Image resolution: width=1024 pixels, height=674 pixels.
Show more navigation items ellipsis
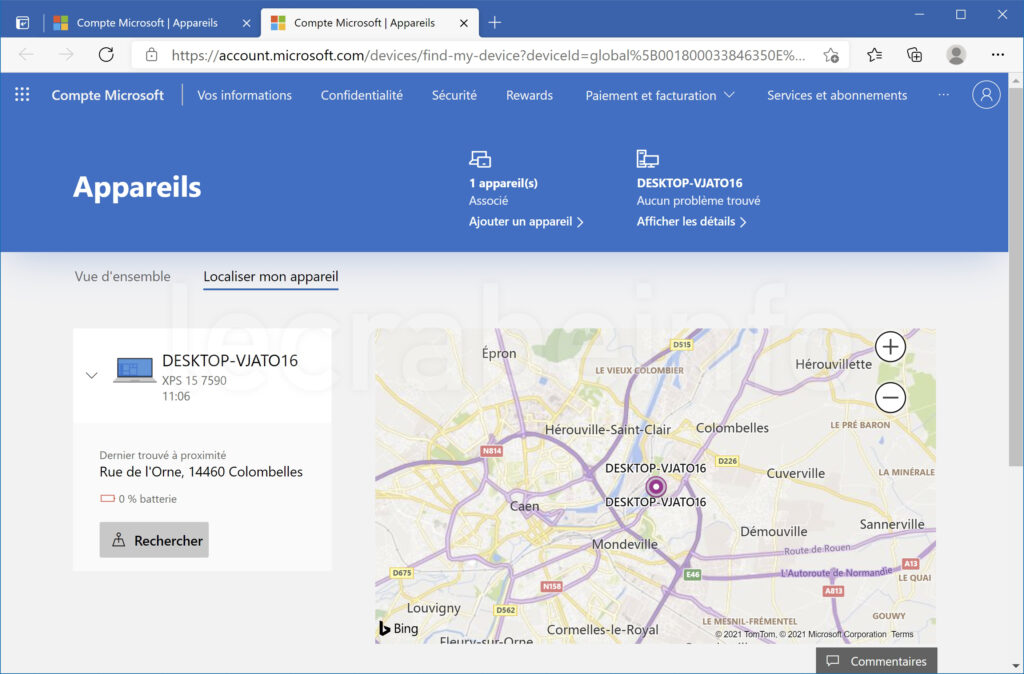[944, 95]
